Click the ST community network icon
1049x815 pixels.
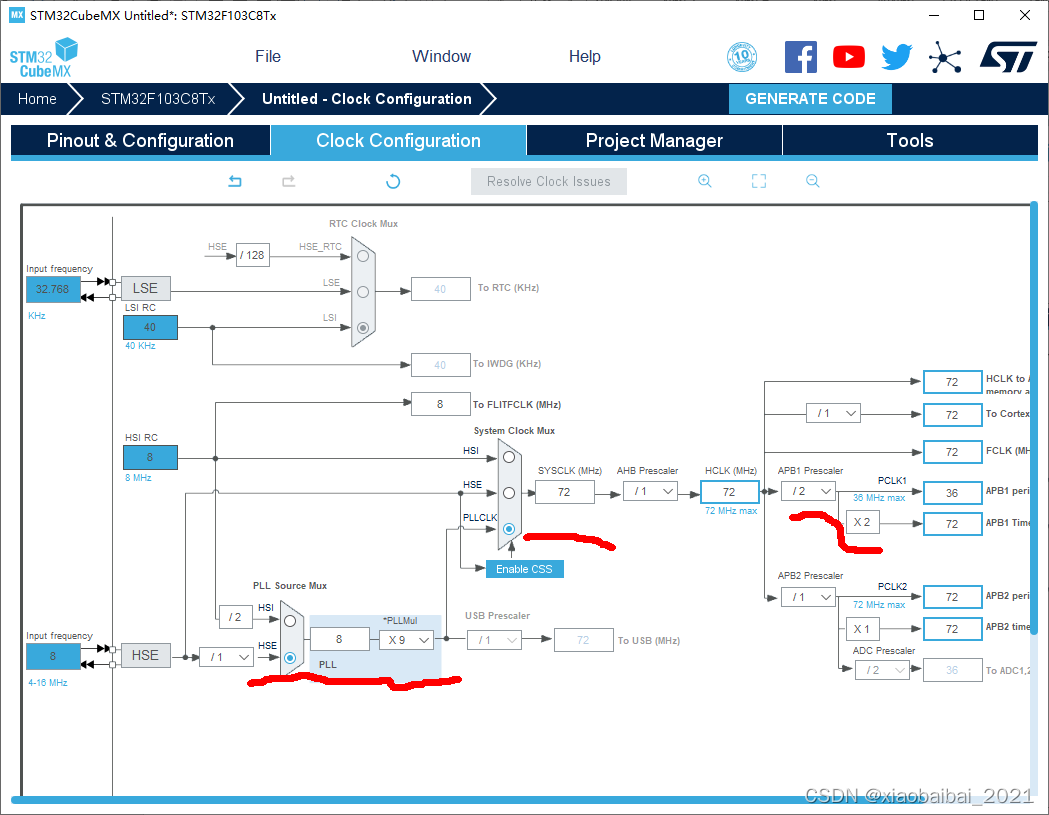tap(945, 57)
